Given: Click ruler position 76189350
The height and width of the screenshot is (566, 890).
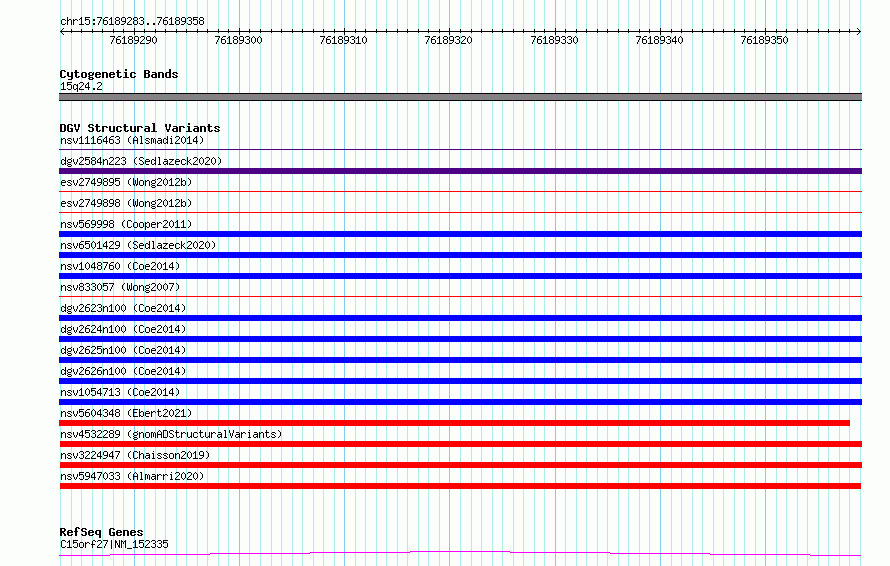Looking at the screenshot, I should (x=764, y=40).
